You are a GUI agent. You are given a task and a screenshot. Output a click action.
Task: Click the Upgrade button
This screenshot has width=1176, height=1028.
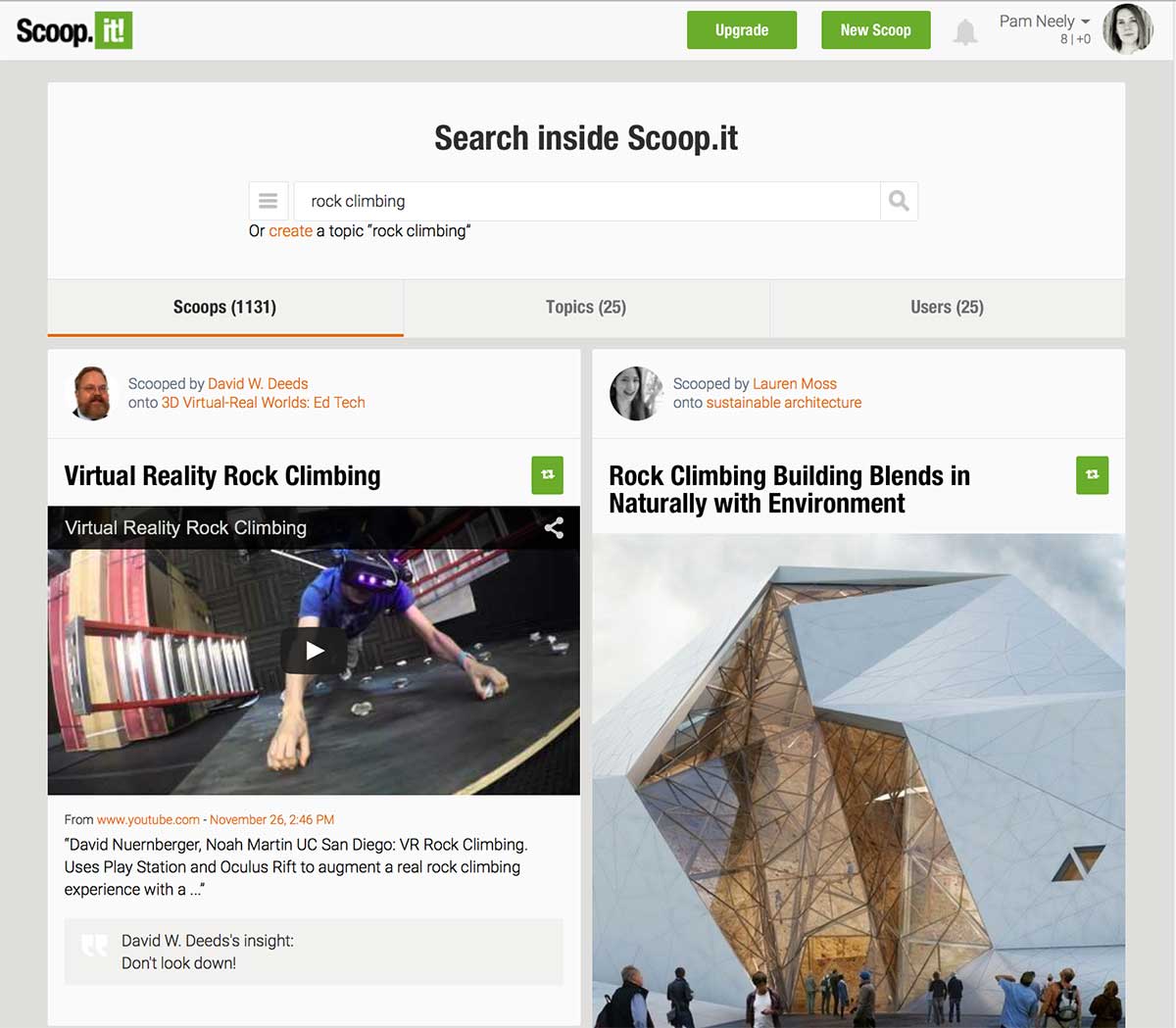tap(742, 30)
